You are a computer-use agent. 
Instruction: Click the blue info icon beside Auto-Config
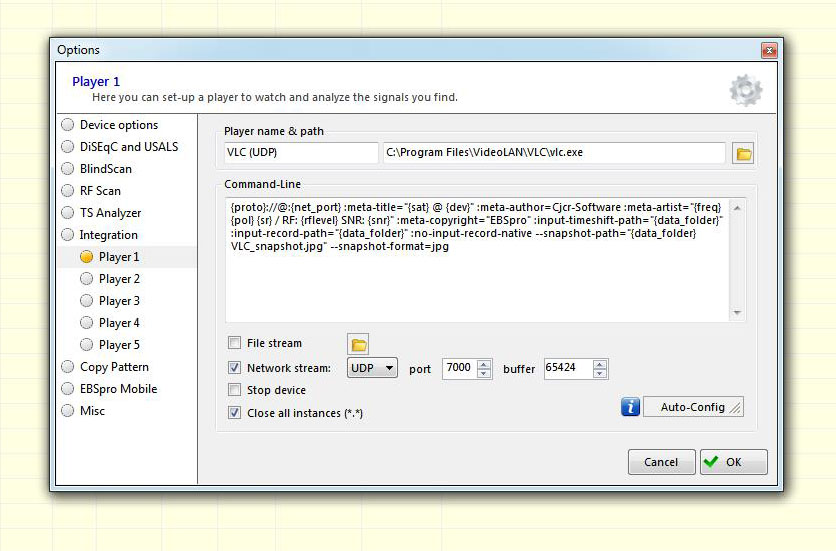[x=630, y=406]
